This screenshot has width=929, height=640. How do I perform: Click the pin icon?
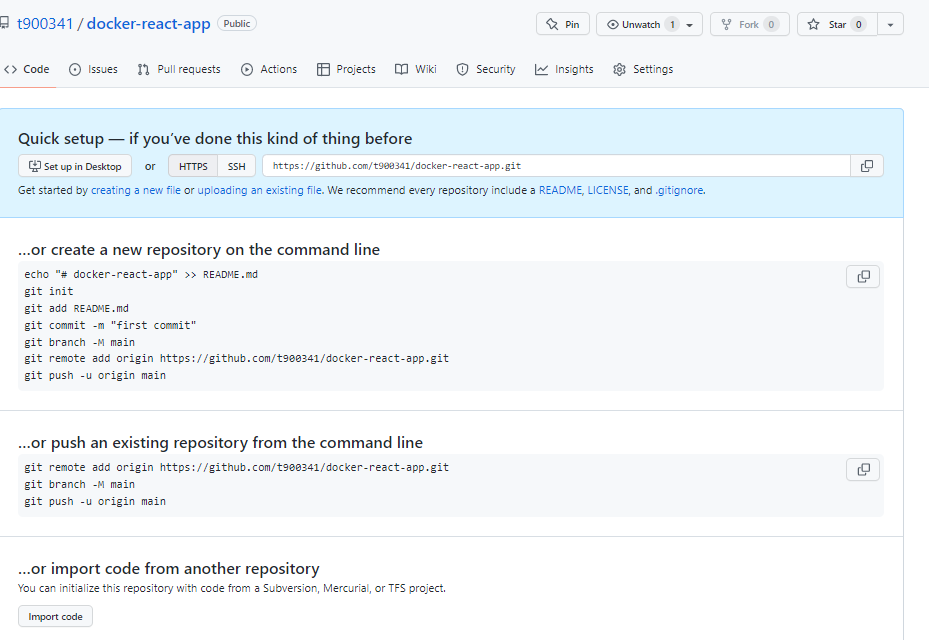pyautogui.click(x=552, y=24)
